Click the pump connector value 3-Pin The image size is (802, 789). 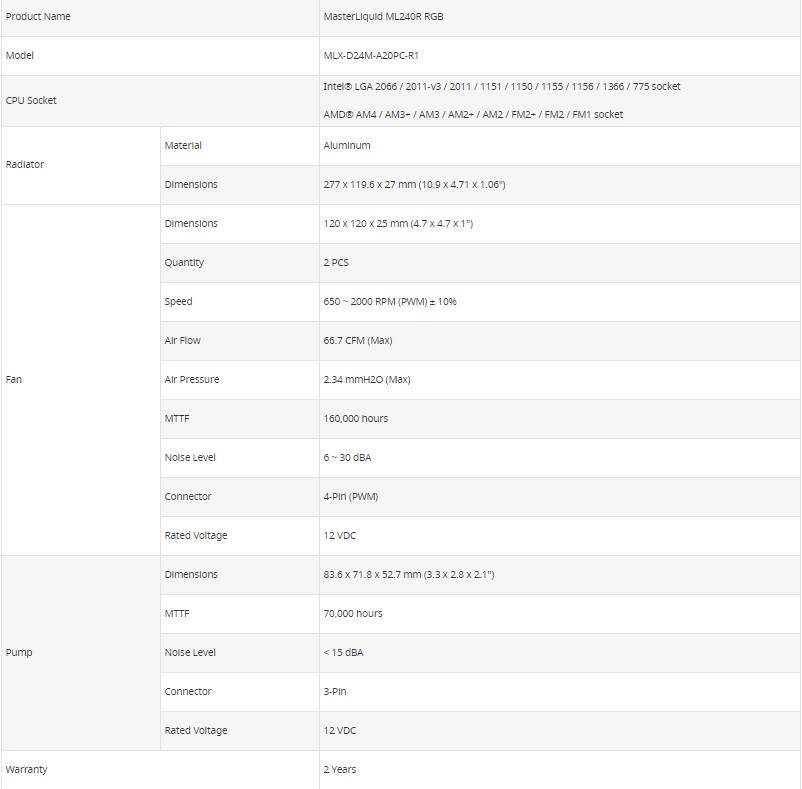(335, 692)
